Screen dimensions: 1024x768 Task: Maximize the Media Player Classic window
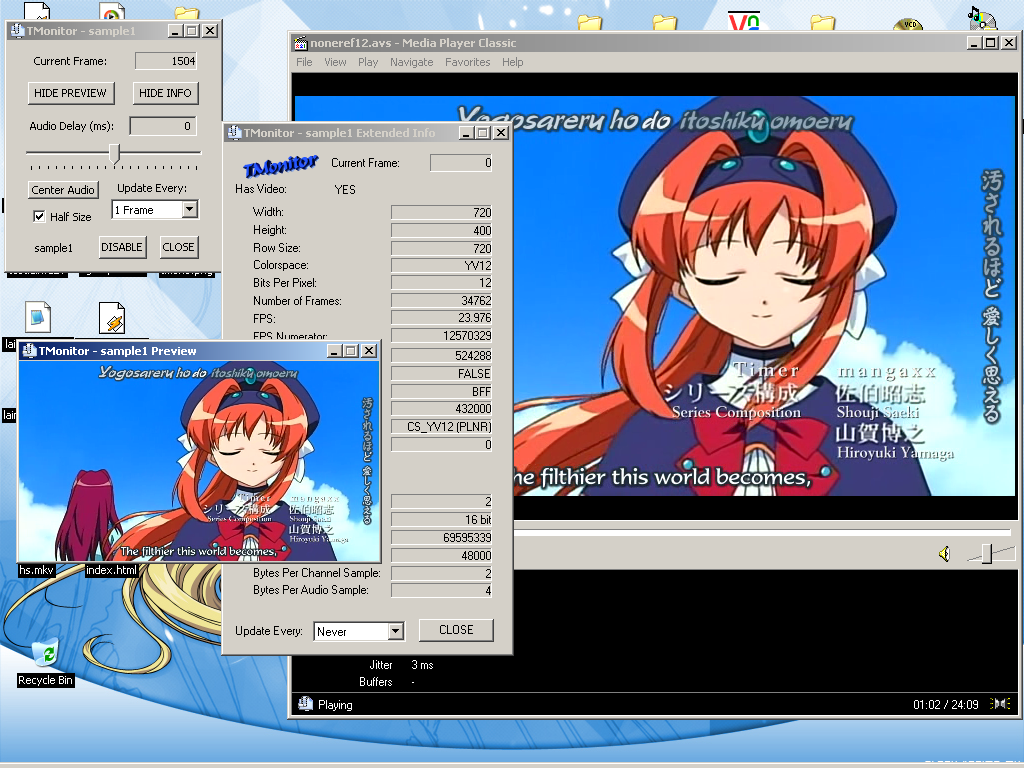coord(991,43)
